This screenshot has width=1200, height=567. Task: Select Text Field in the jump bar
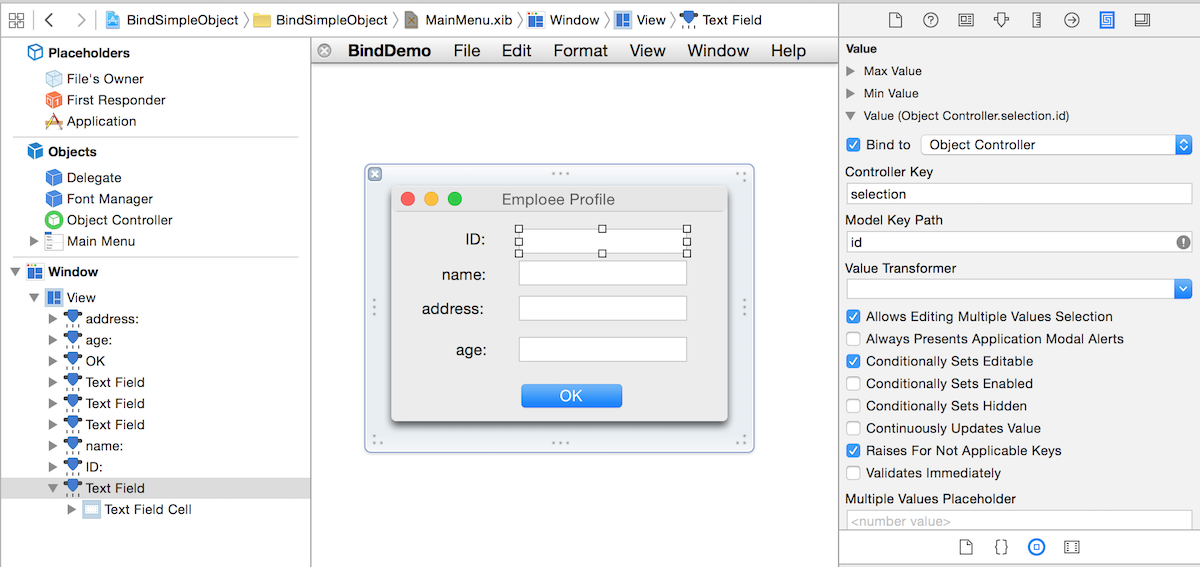tap(720, 19)
